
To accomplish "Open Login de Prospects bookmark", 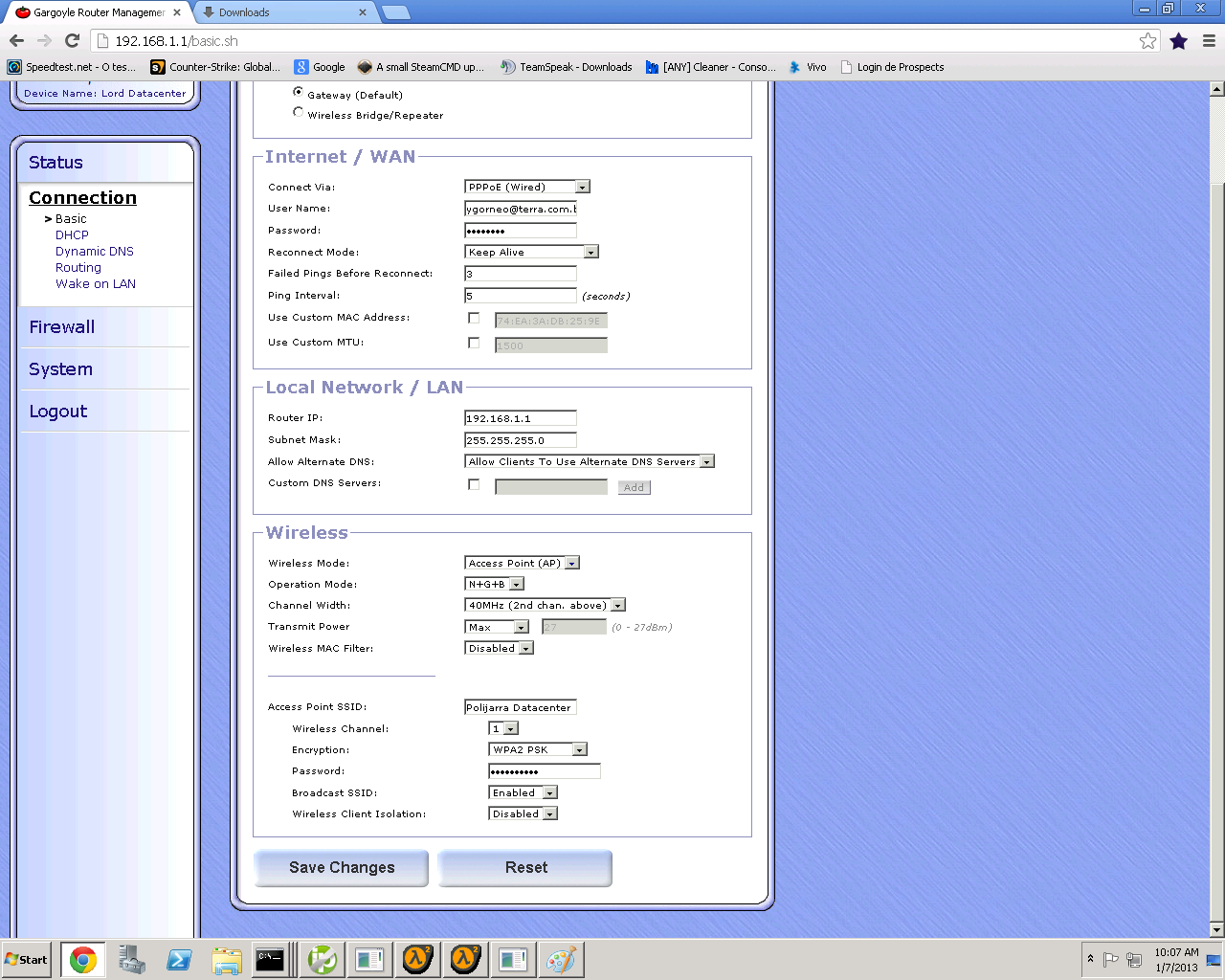I will 892,67.
